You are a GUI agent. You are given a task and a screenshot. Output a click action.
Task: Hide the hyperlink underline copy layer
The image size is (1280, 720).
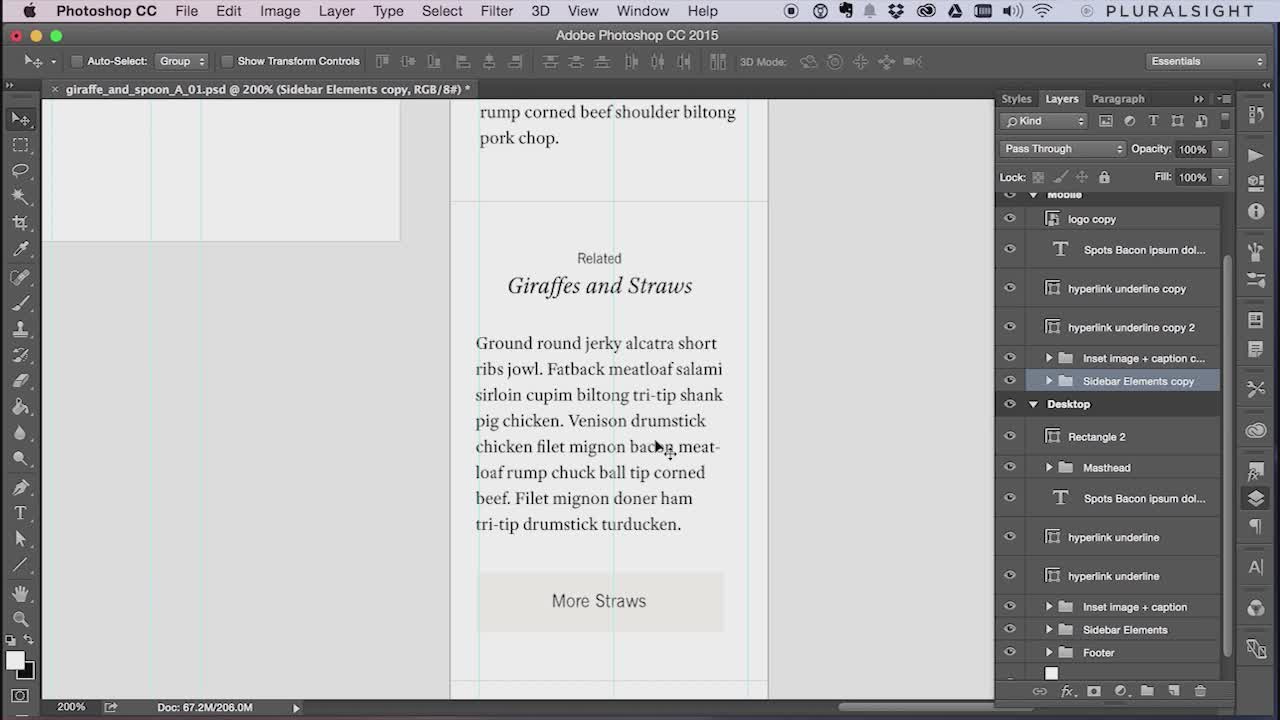[x=1010, y=288]
